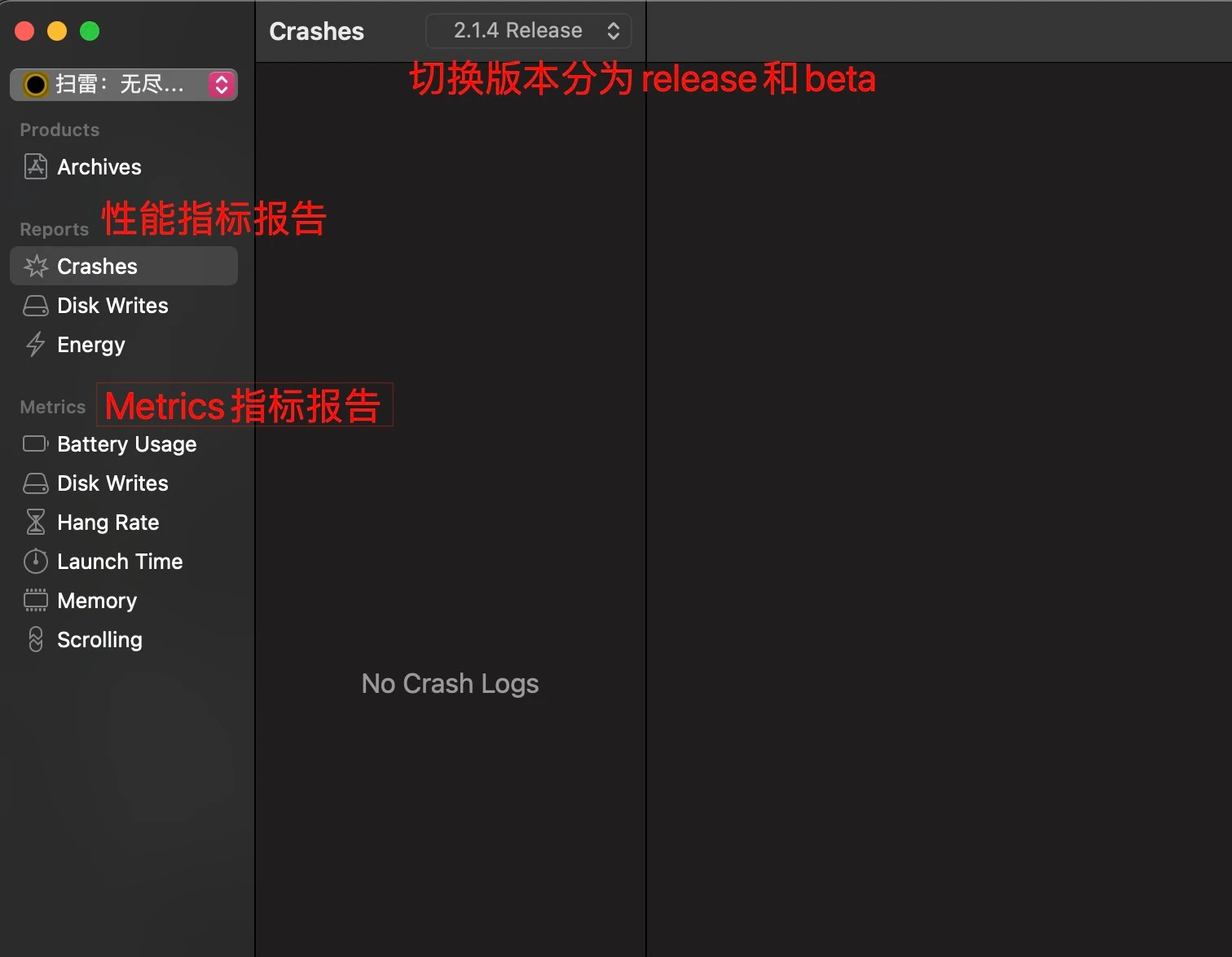Click the Metrics Disk Writes drive icon
The image size is (1232, 957).
35,483
